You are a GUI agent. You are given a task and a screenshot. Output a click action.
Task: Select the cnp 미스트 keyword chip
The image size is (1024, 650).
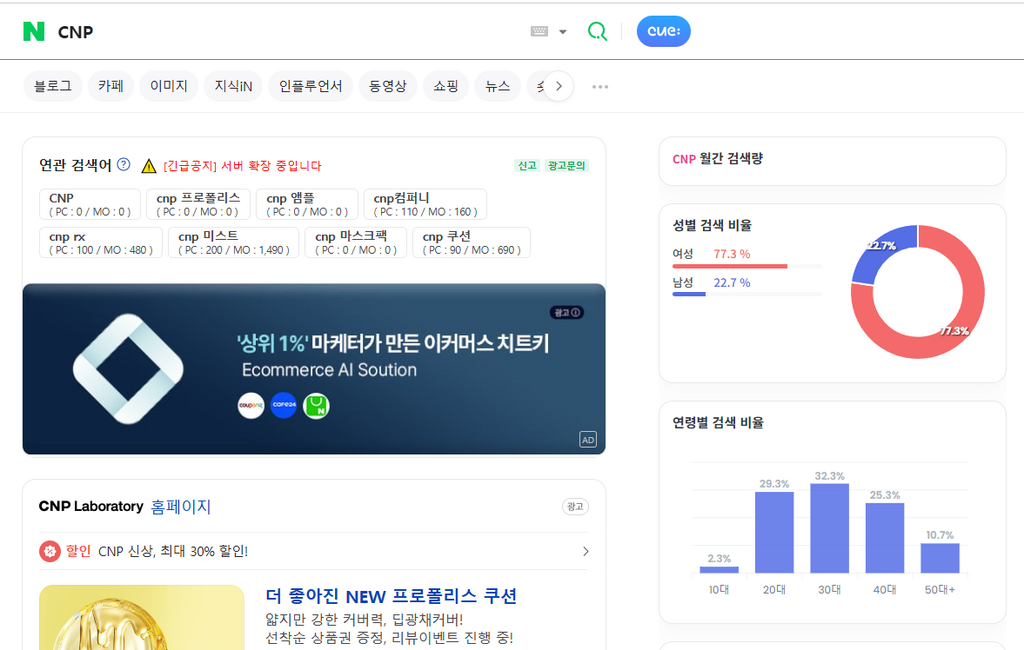click(x=234, y=242)
